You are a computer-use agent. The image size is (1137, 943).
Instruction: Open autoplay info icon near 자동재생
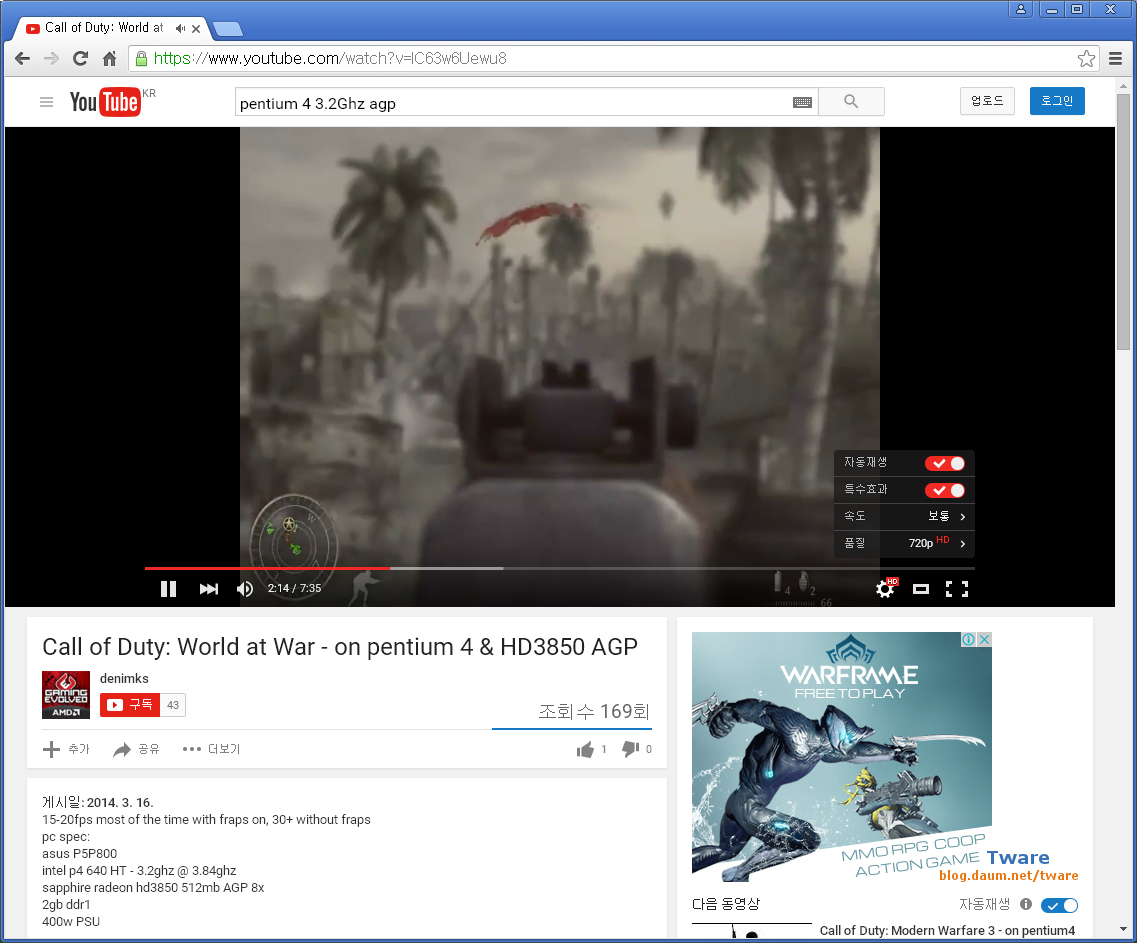pyautogui.click(x=1025, y=904)
